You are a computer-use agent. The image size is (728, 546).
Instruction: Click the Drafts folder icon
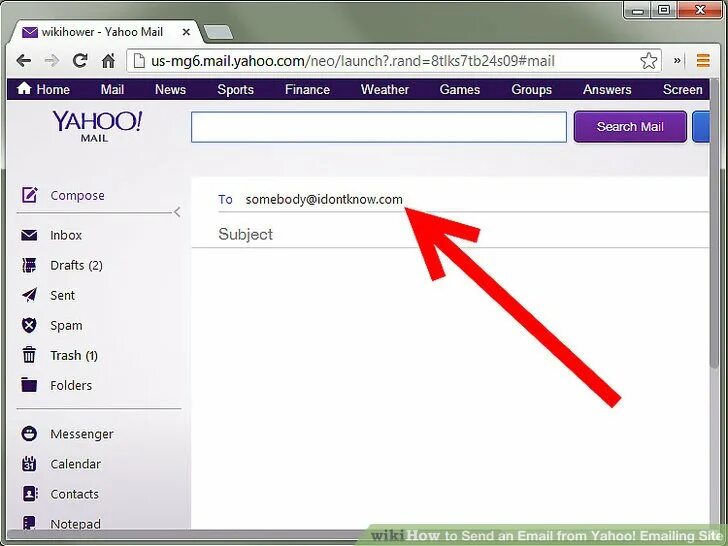pos(29,265)
